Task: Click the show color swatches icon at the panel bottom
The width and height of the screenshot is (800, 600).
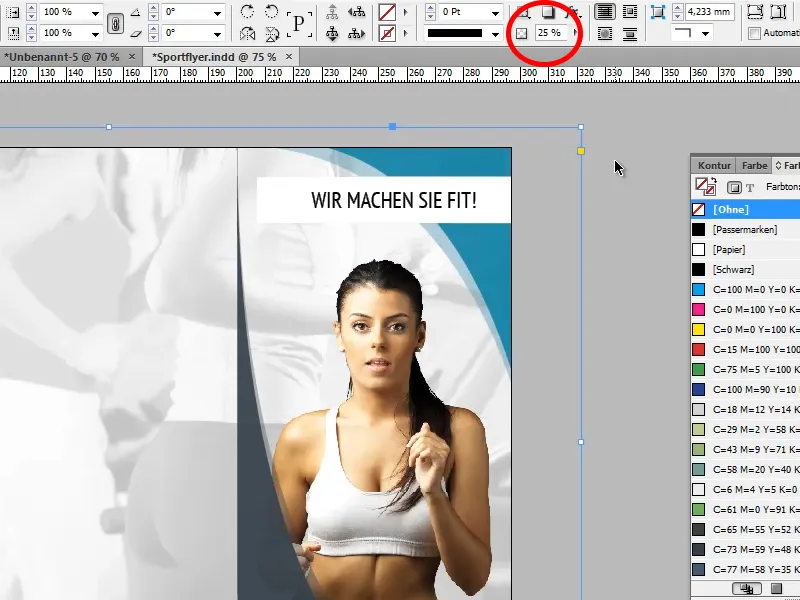Action: pyautogui.click(x=776, y=589)
